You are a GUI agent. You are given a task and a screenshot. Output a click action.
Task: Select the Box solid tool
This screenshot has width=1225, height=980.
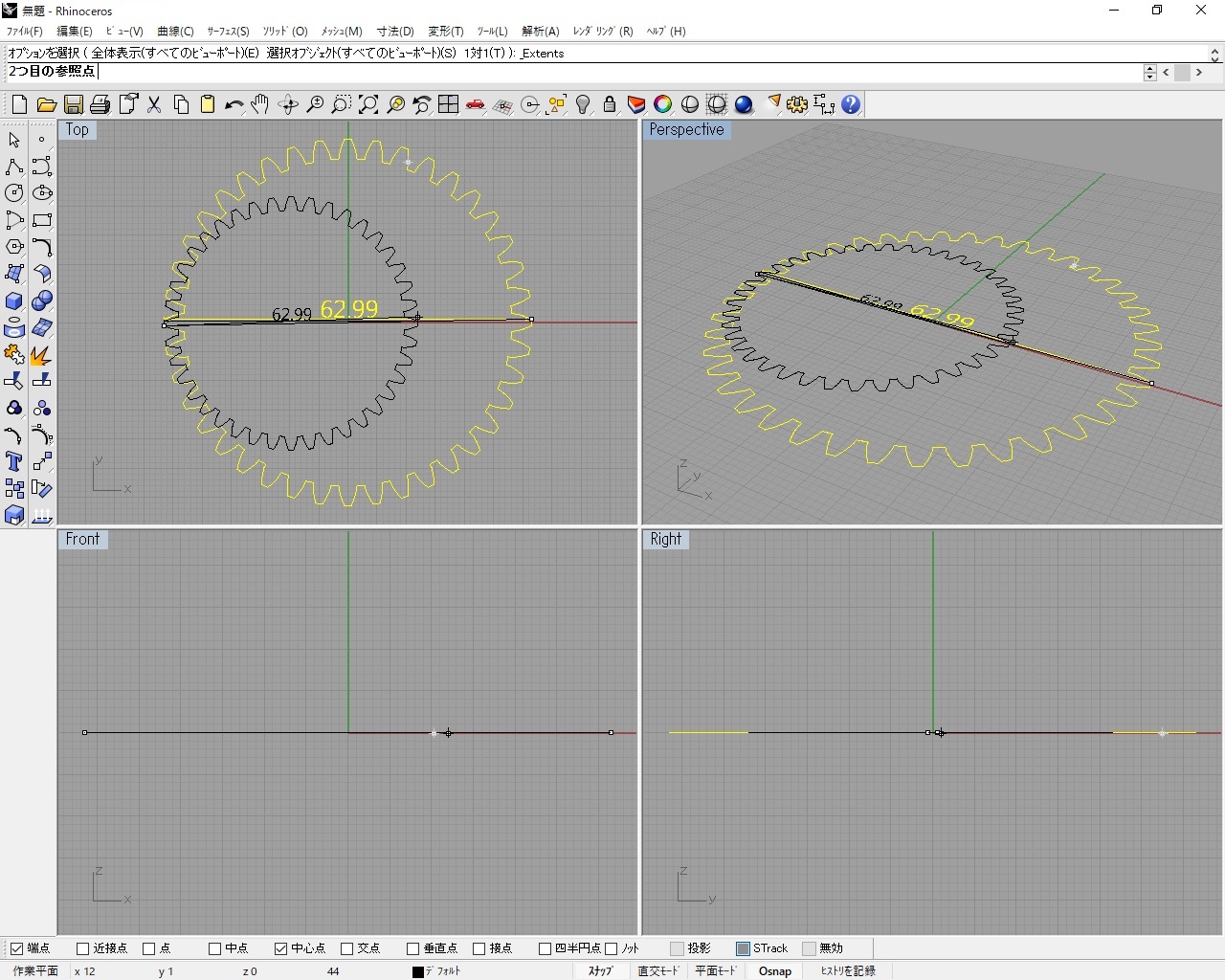[x=14, y=301]
